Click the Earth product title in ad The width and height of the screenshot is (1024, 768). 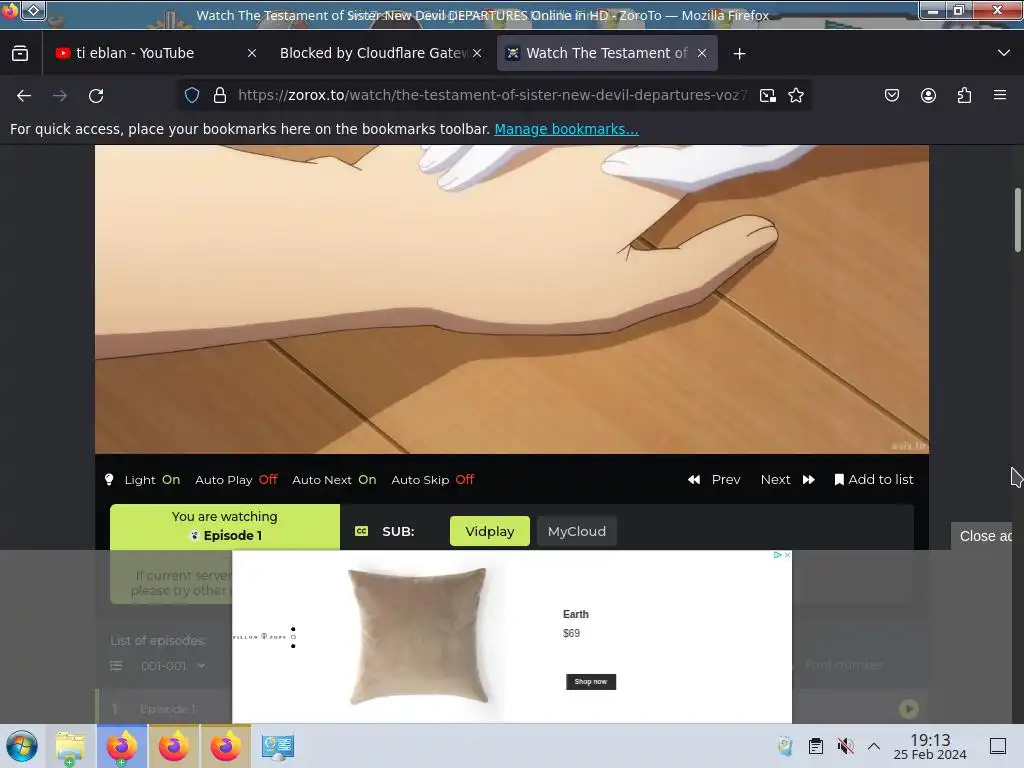(575, 615)
